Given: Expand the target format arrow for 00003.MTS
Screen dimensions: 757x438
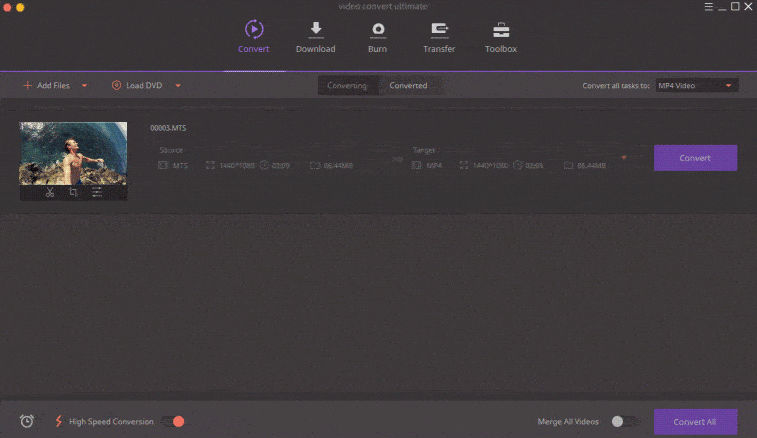Looking at the screenshot, I should pyautogui.click(x=624, y=157).
